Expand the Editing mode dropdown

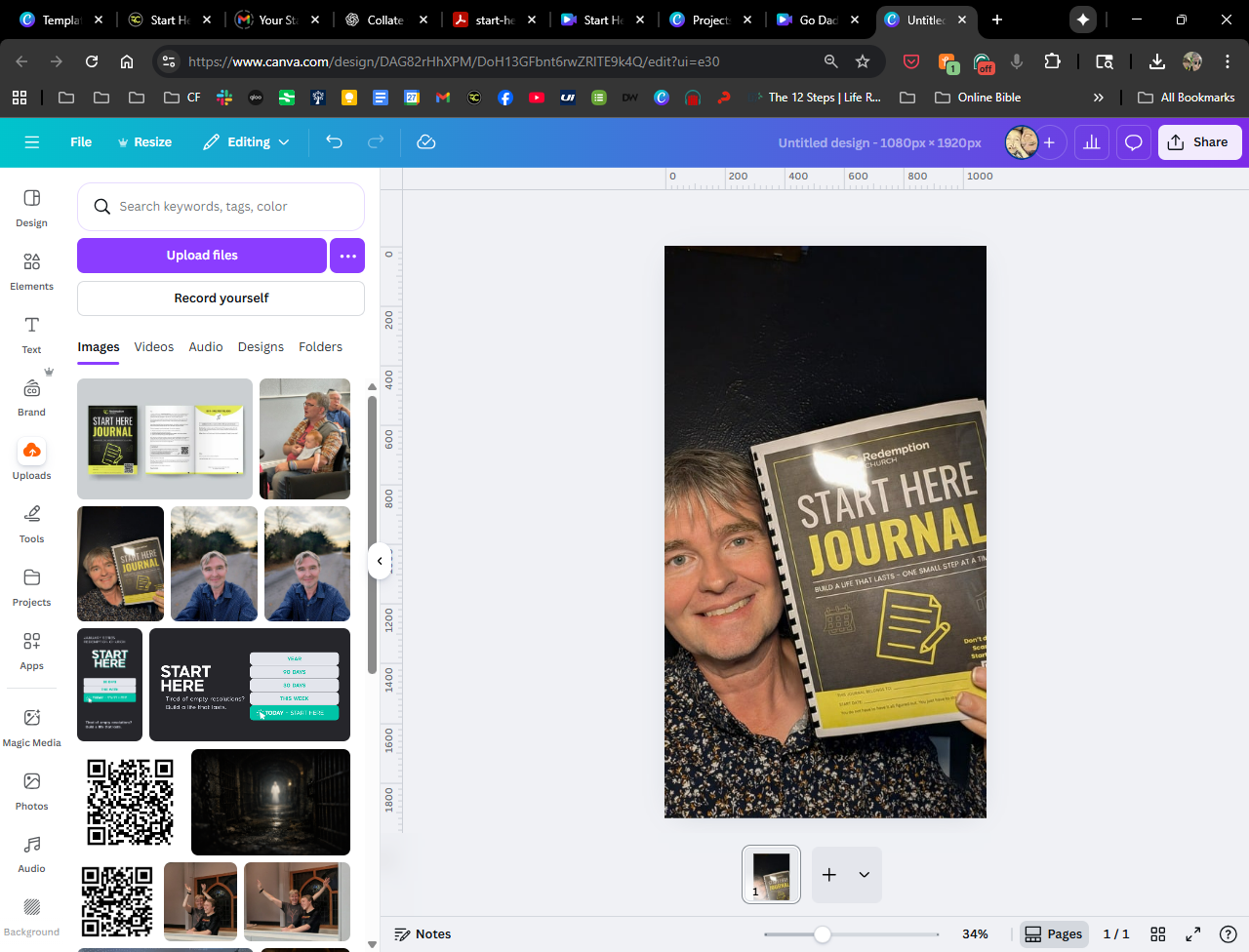[246, 142]
